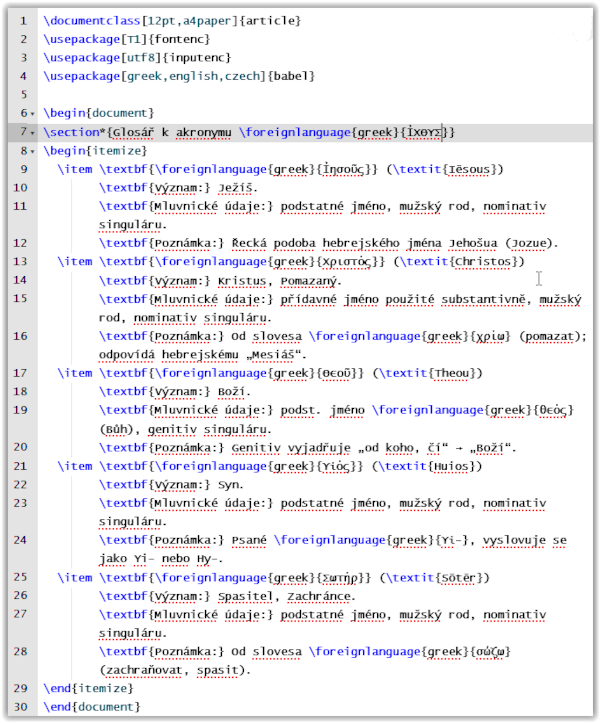
Task: Collapse the \section fold arrow on line 7
Action: pos(33,133)
